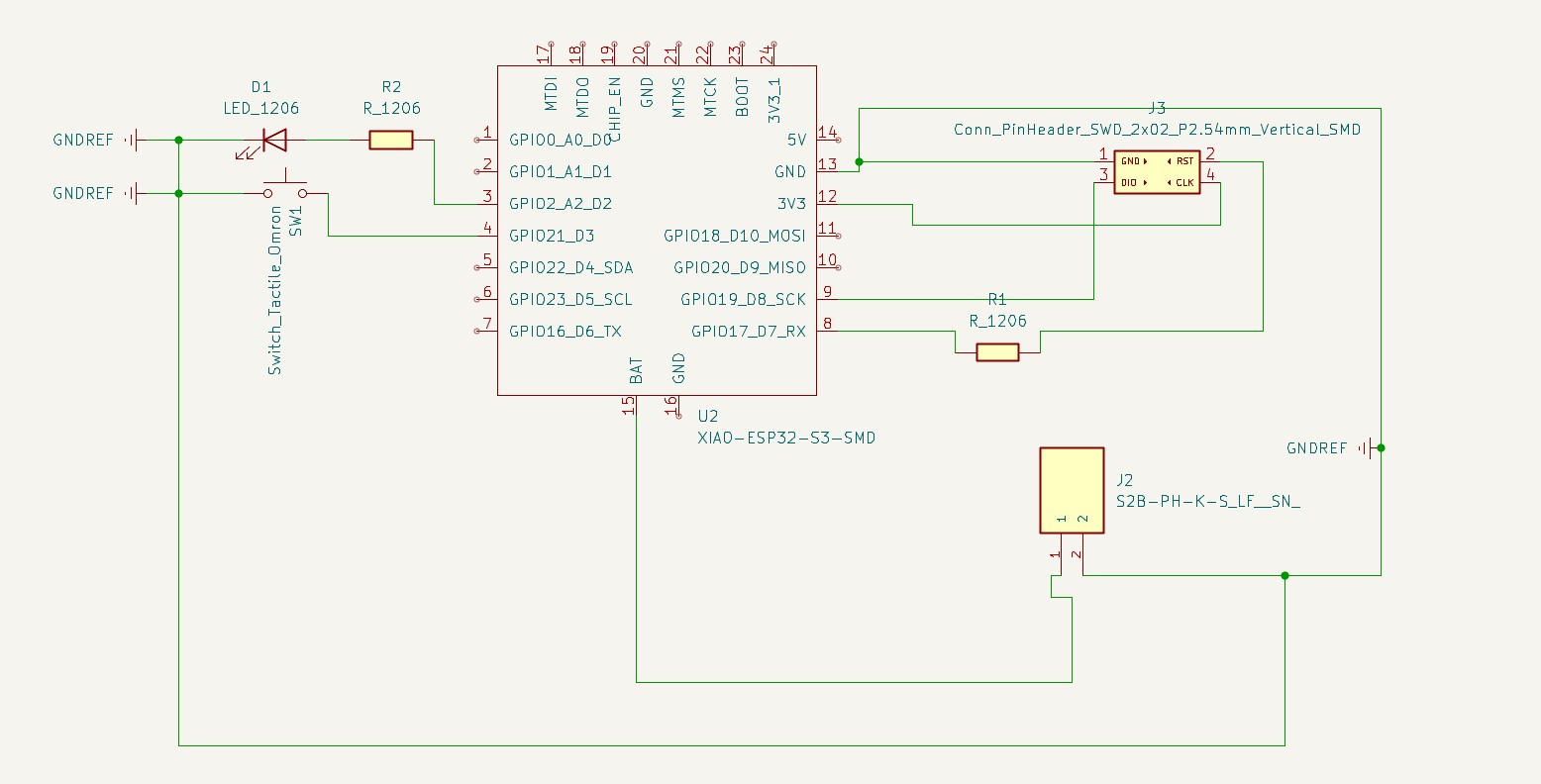
Task: Select the R1 resistor symbol body
Action: coord(997,351)
